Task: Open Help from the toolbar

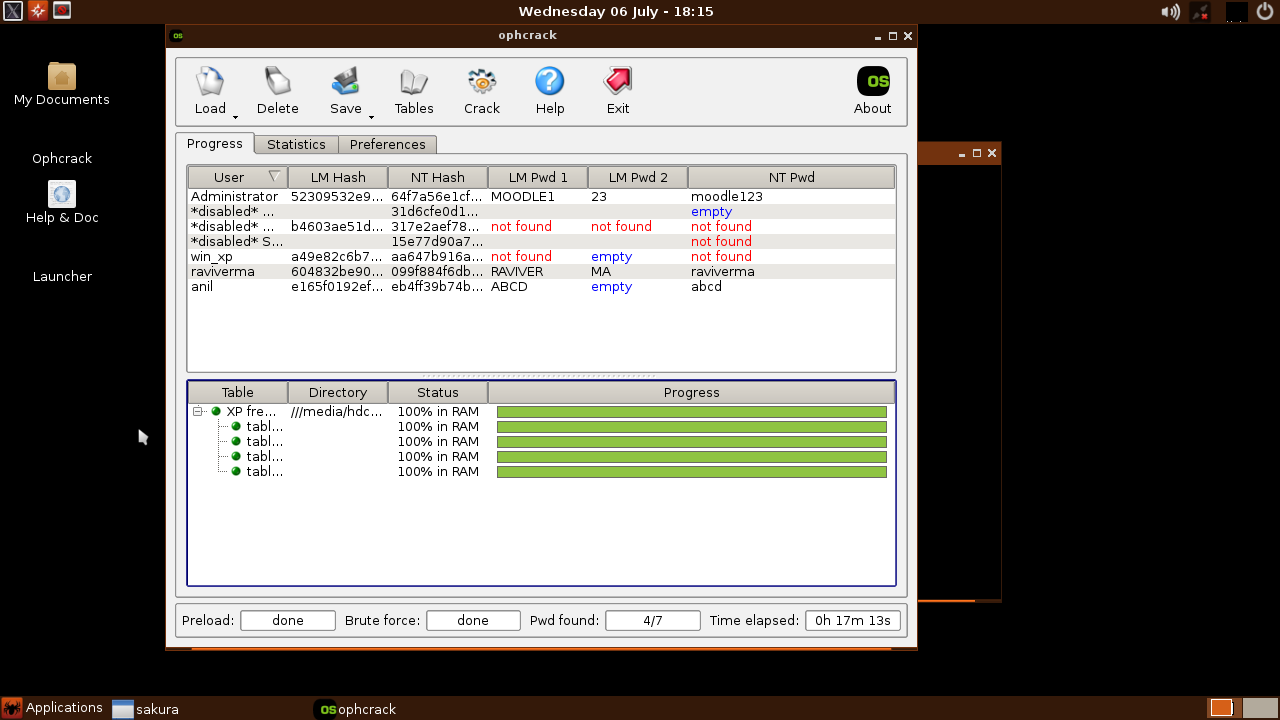Action: (550, 91)
